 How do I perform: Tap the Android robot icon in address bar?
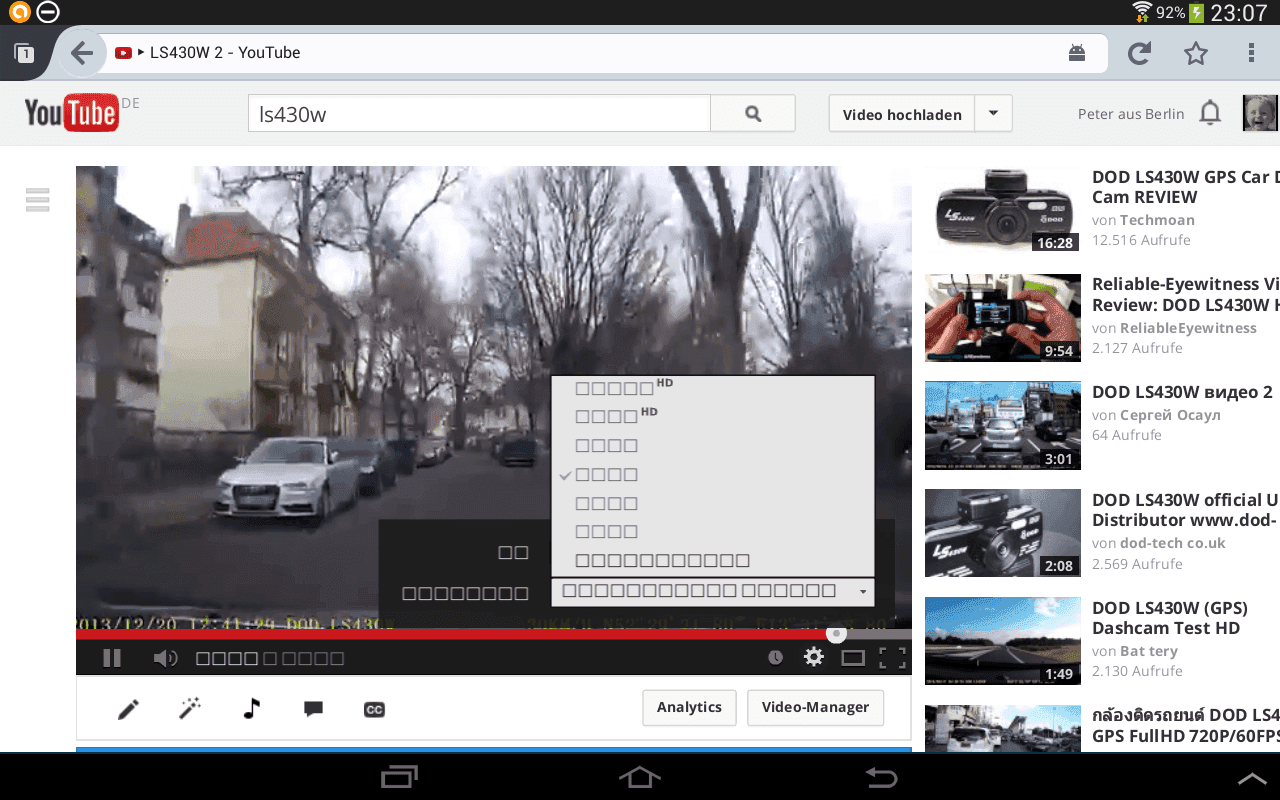pos(1077,53)
